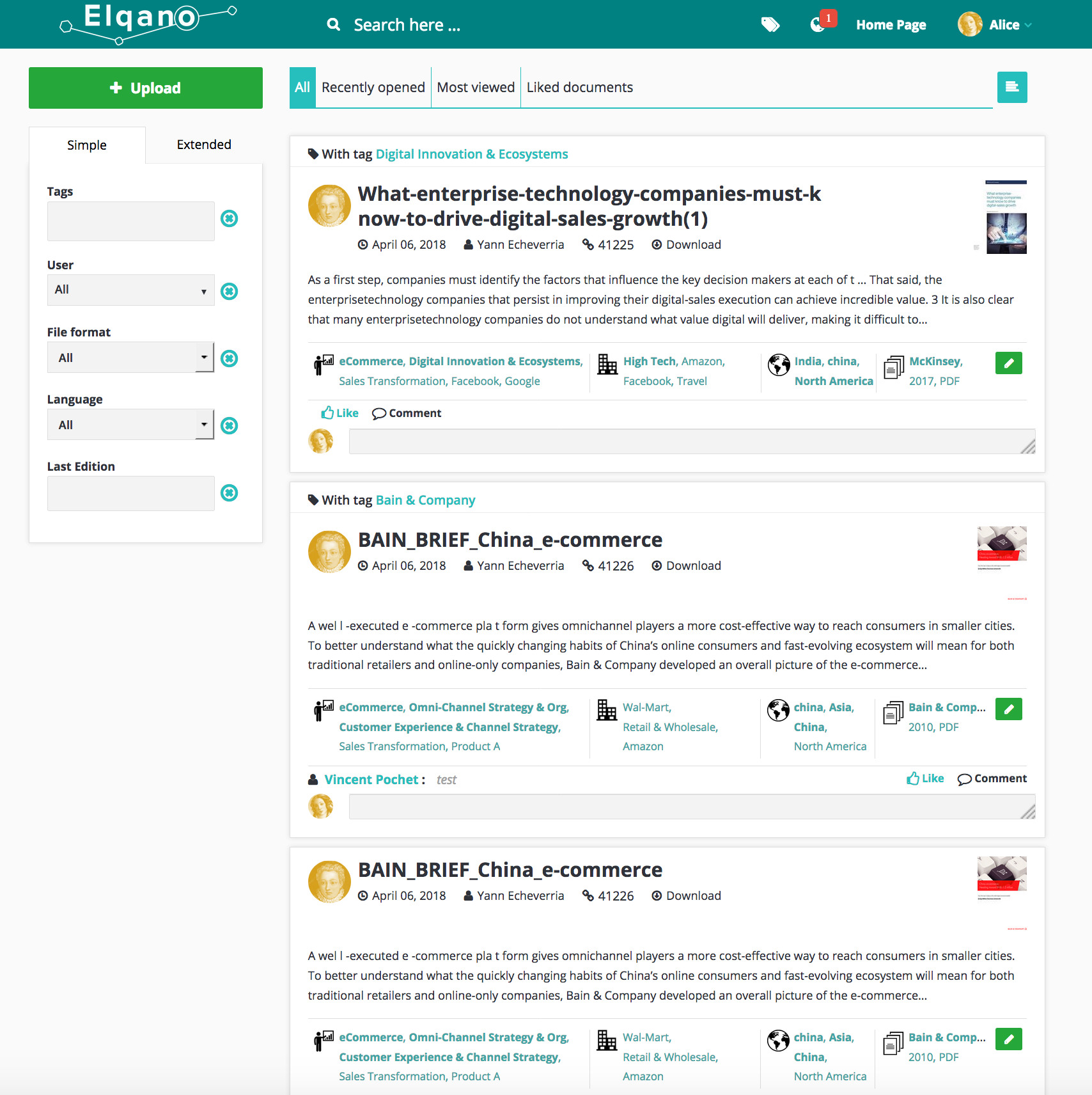
Task: Open the Bain & Company tag heading link
Action: [426, 500]
